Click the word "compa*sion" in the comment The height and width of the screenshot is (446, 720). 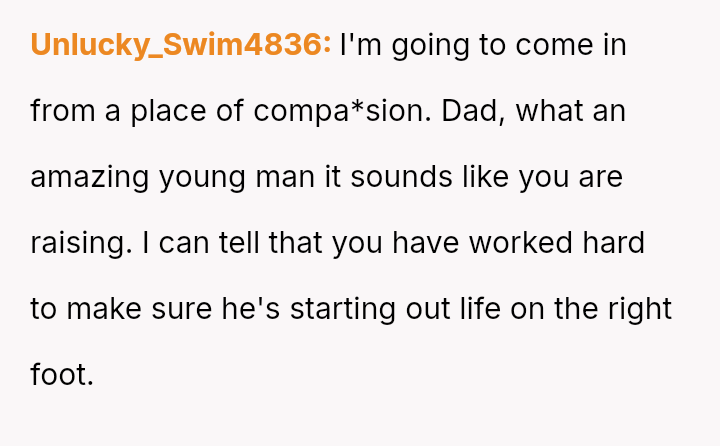331,111
